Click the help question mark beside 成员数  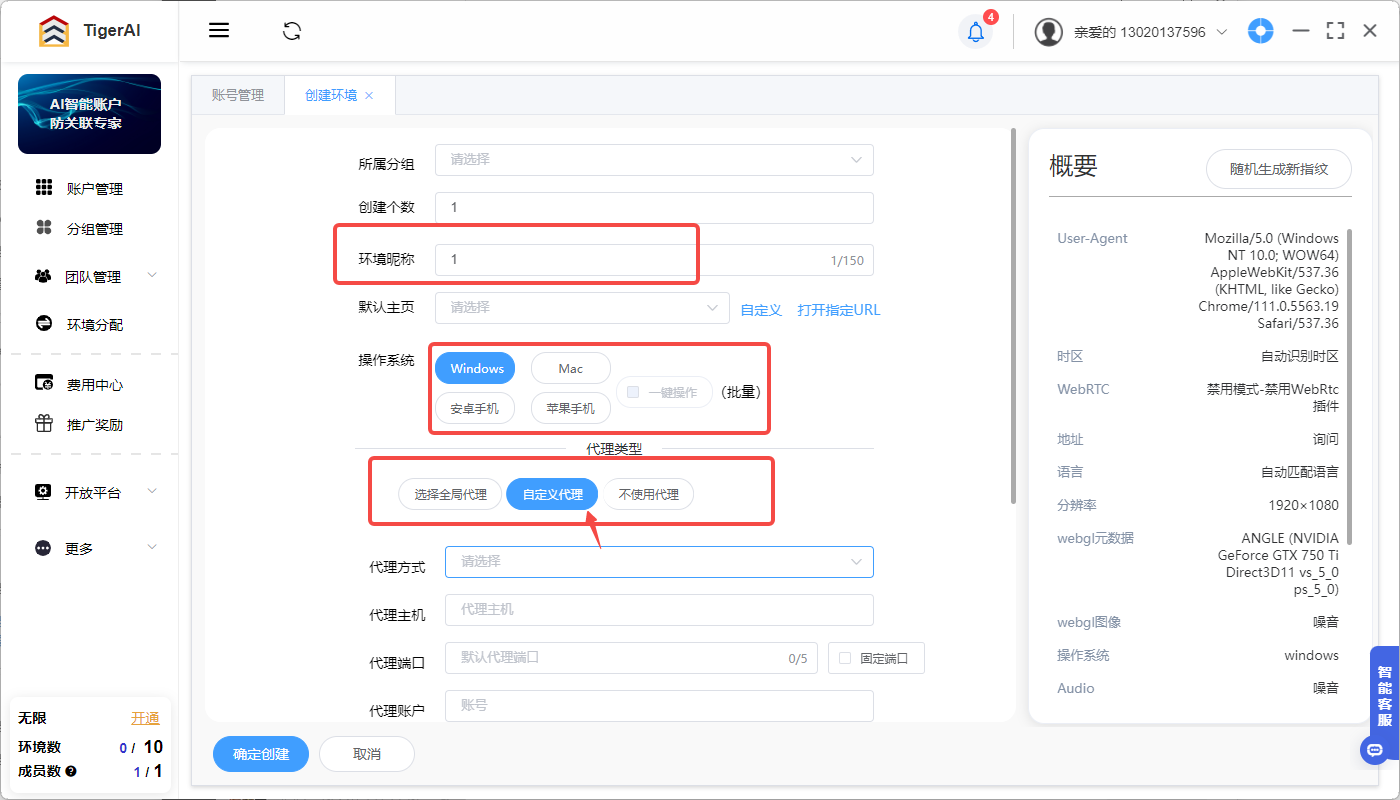[71, 771]
